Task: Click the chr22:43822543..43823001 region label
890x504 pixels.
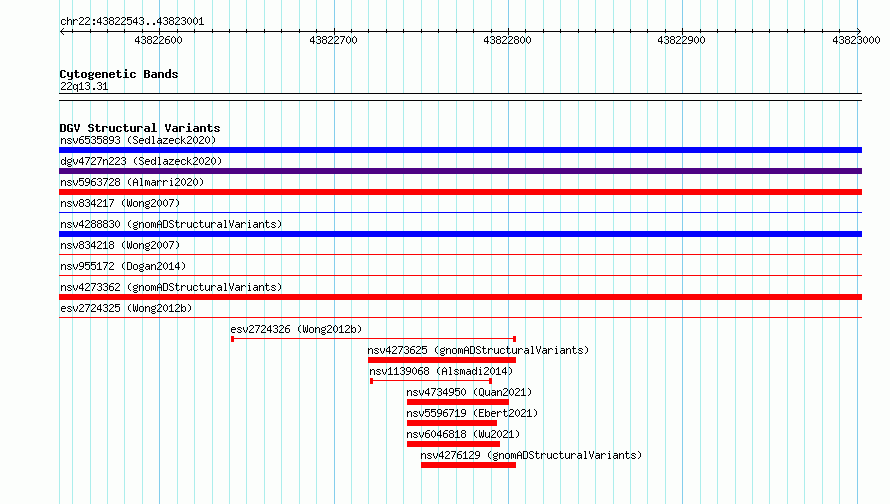Action: 132,21
